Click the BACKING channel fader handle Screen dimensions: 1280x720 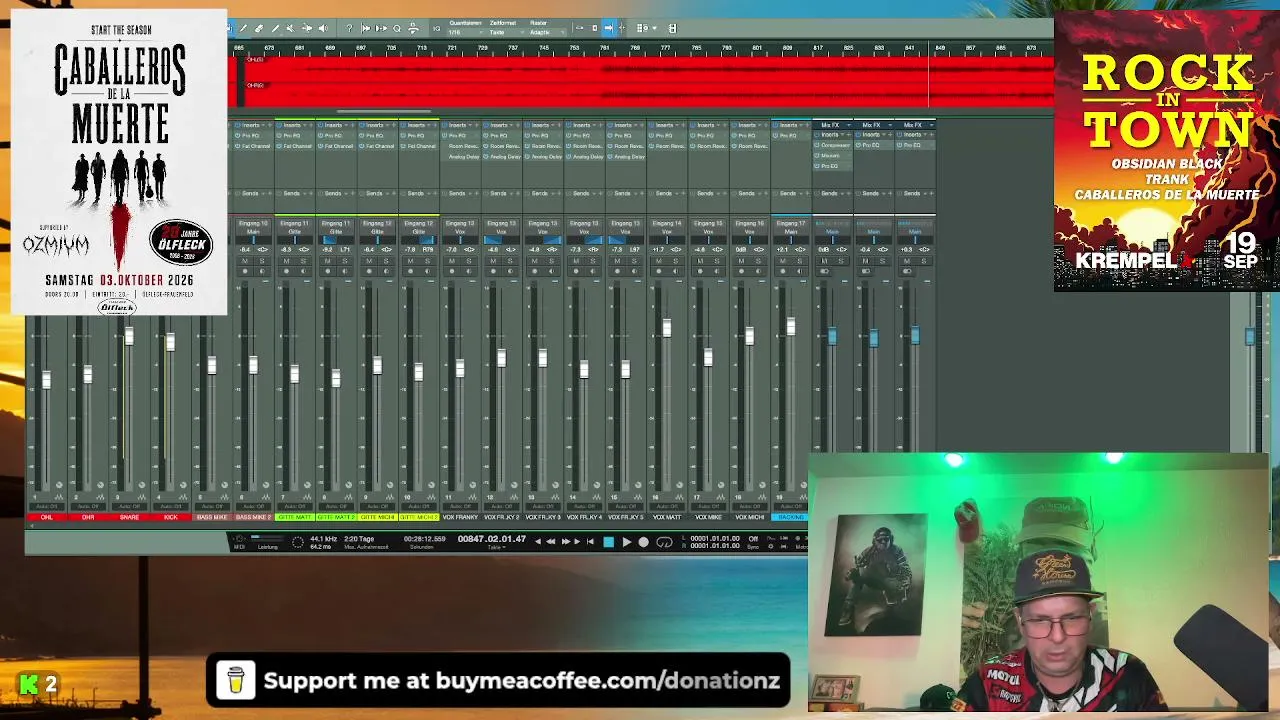(x=790, y=327)
